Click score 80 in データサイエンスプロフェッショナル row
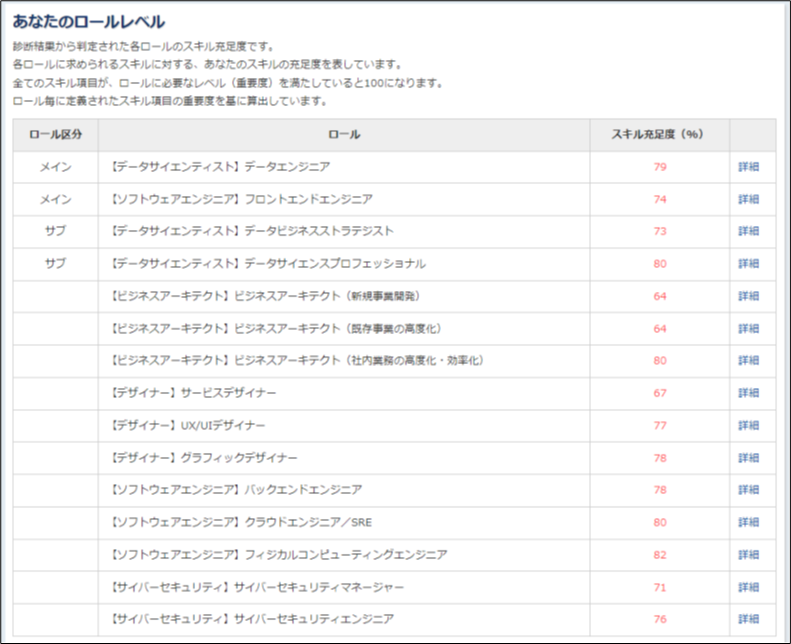Image resolution: width=791 pixels, height=644 pixels. point(660,264)
